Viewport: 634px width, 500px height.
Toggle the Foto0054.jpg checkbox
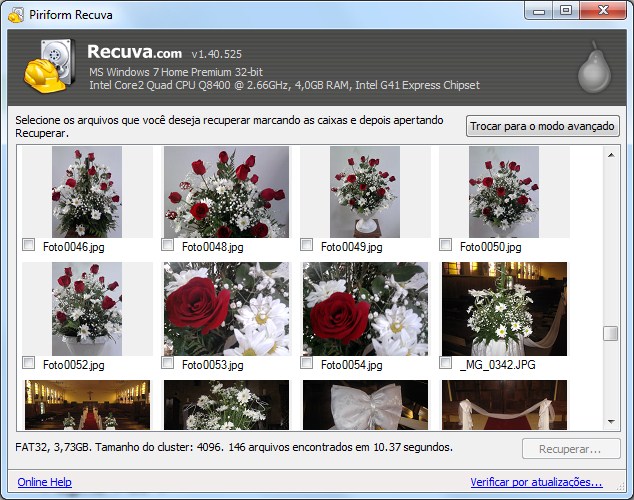click(x=306, y=363)
